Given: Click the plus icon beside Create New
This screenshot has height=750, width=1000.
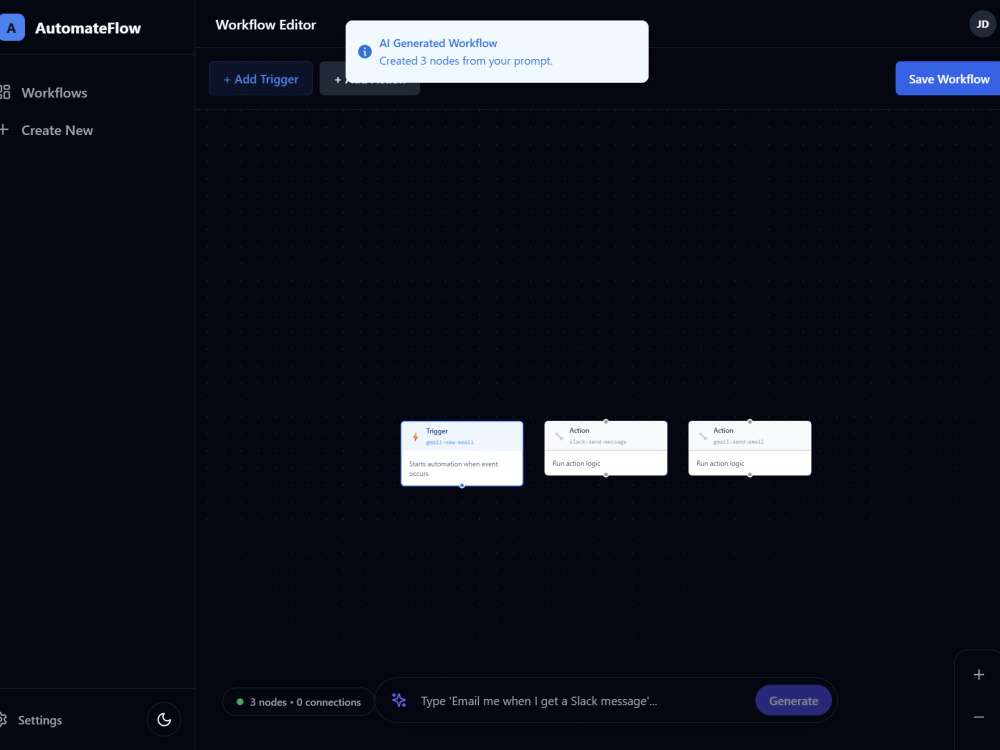Looking at the screenshot, I should [x=4, y=130].
